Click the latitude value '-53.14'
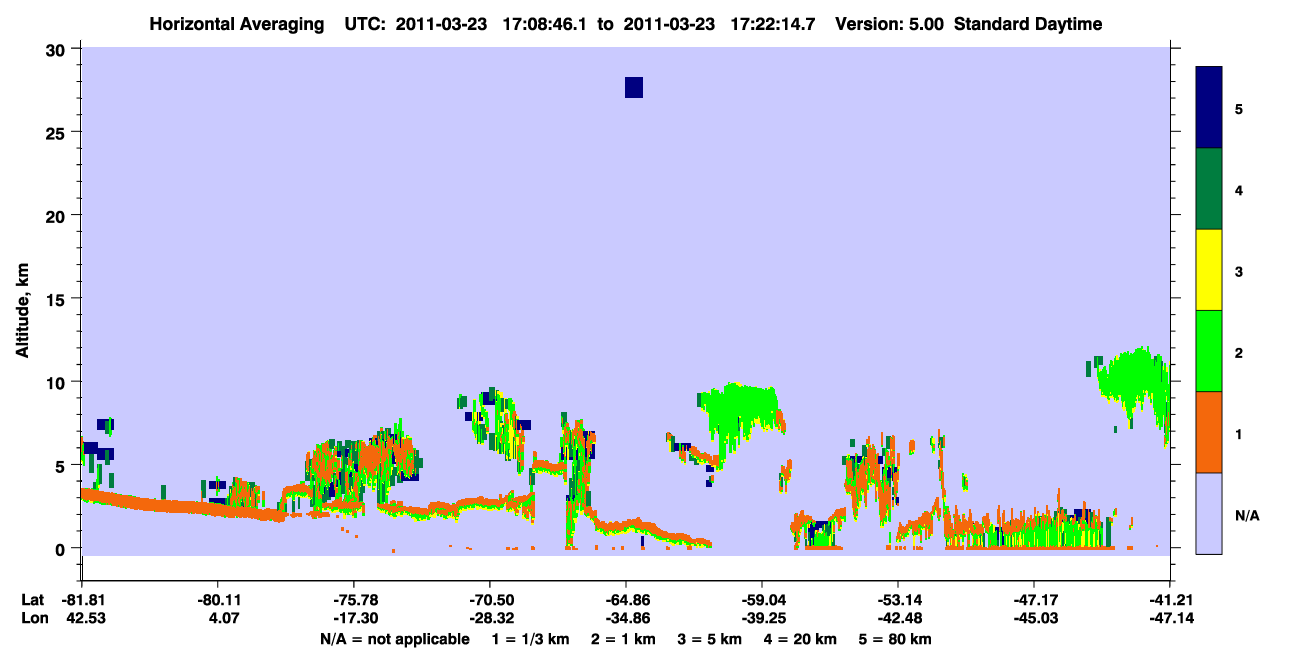1300x667 pixels. point(898,600)
